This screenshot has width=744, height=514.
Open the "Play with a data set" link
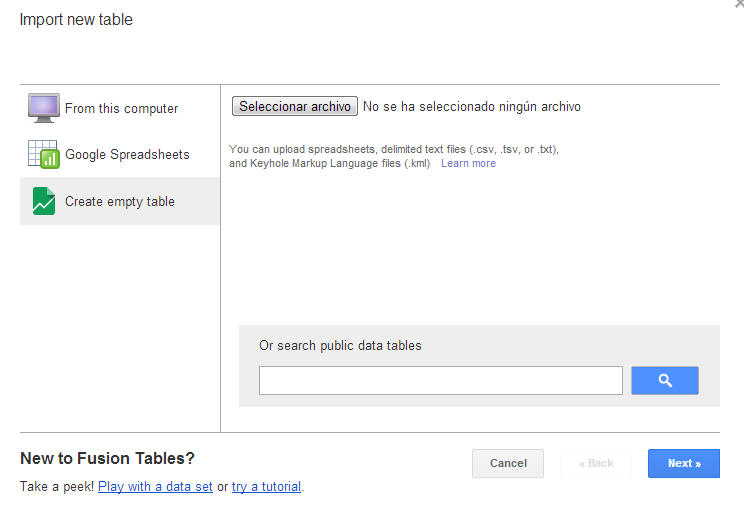tap(155, 487)
